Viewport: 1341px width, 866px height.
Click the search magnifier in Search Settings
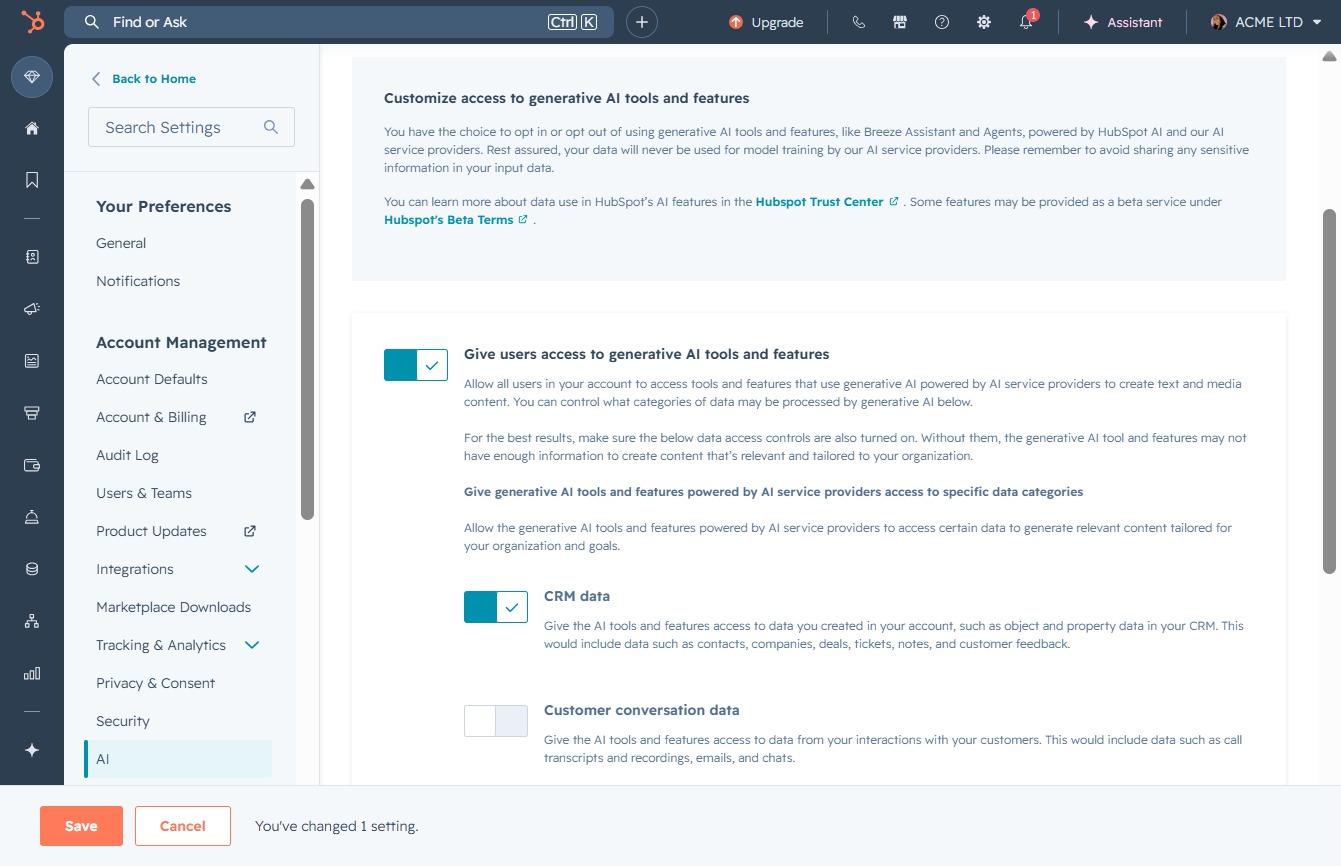pos(270,127)
